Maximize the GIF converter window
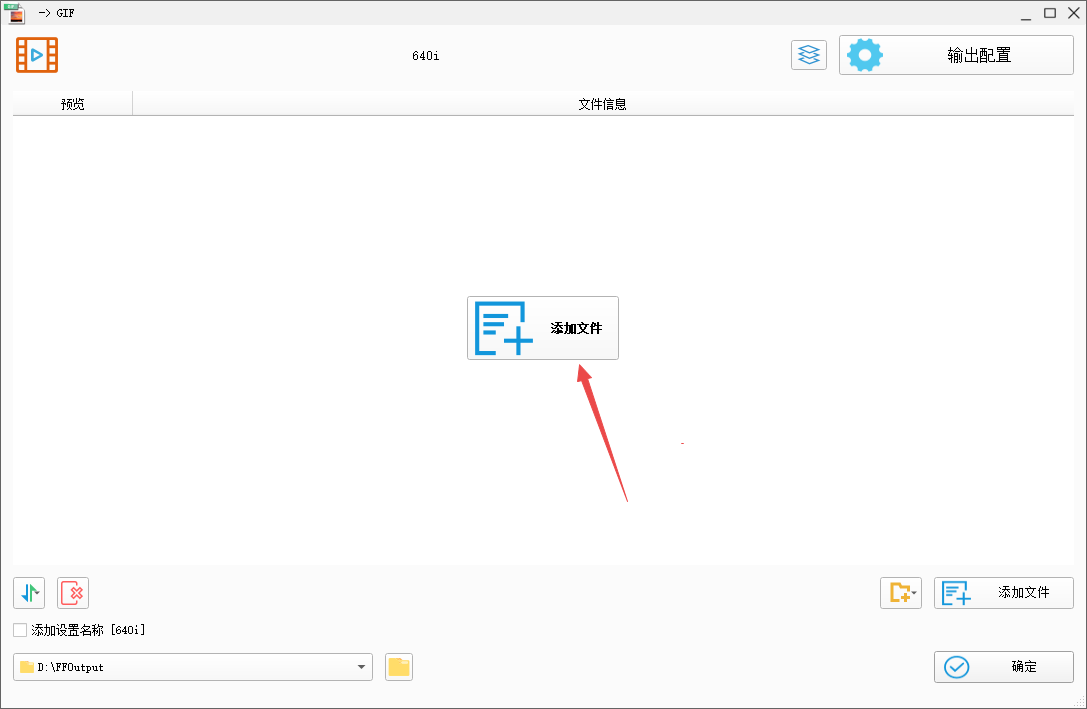The image size is (1087, 709). tap(1049, 13)
